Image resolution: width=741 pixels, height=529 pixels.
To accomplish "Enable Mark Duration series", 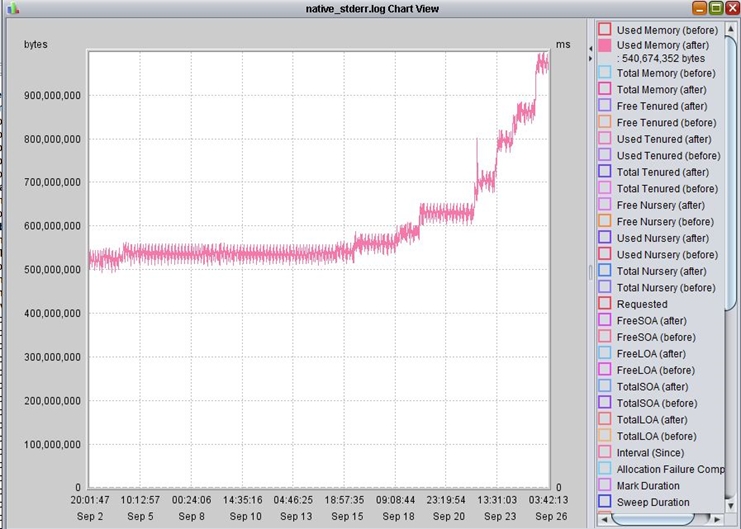I will click(x=604, y=485).
